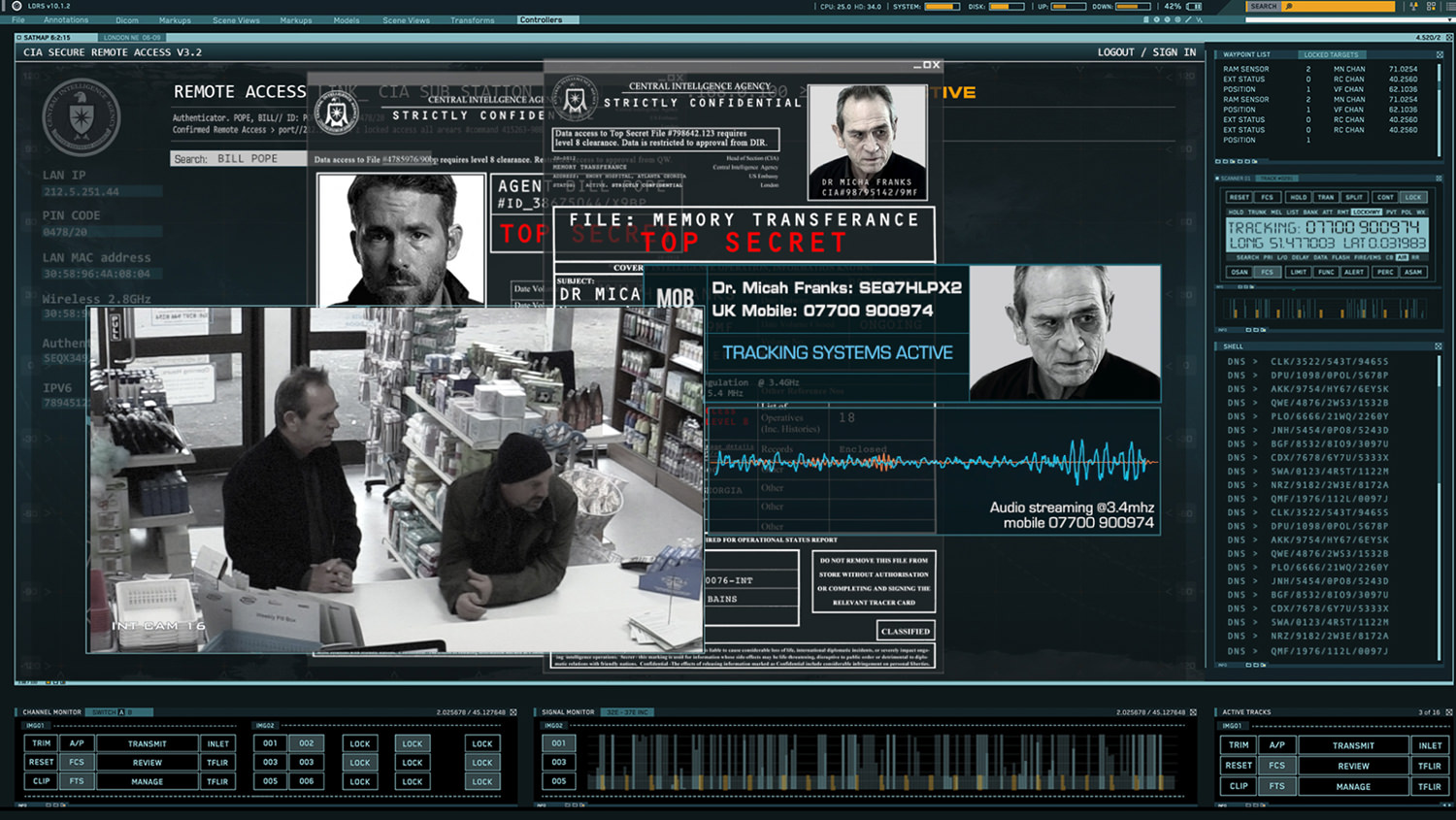Image resolution: width=1456 pixels, height=820 pixels.
Task: Click the grid view icon at top right
Action: 1431,6
